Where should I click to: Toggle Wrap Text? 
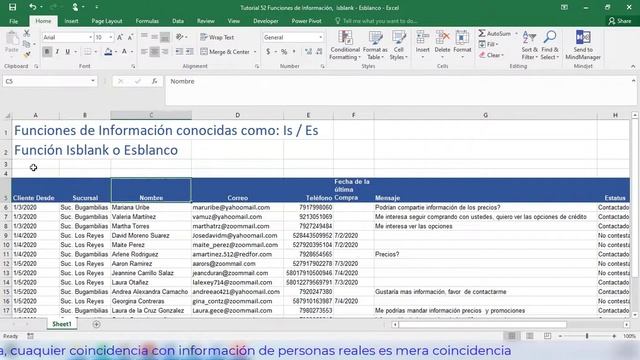point(217,37)
